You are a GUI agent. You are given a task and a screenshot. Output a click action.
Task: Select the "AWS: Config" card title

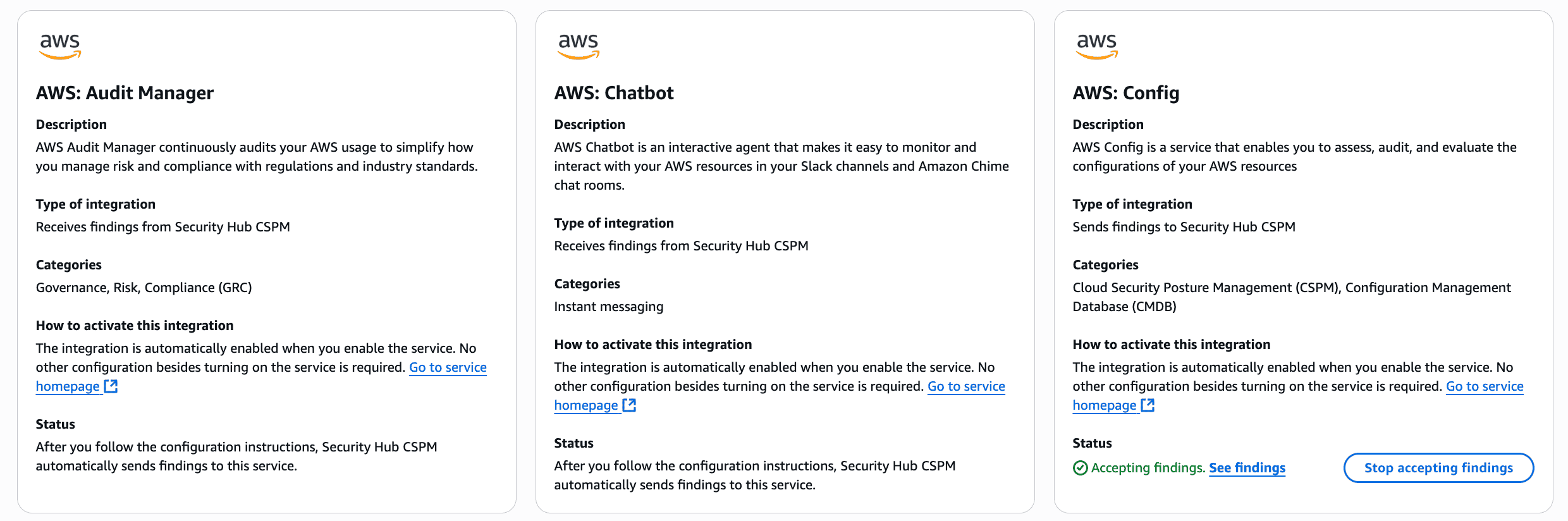pos(1126,93)
